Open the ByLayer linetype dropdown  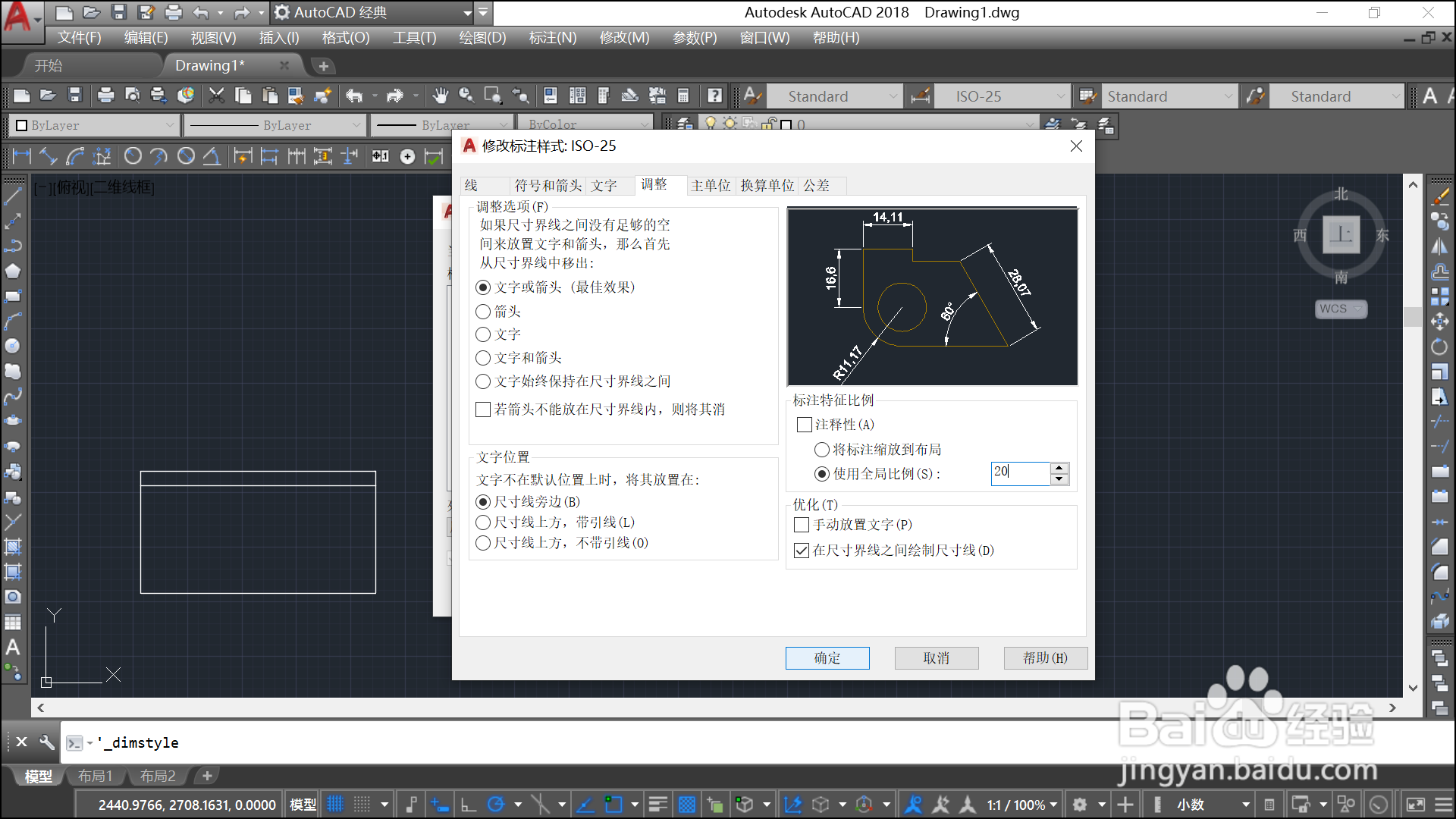point(275,125)
